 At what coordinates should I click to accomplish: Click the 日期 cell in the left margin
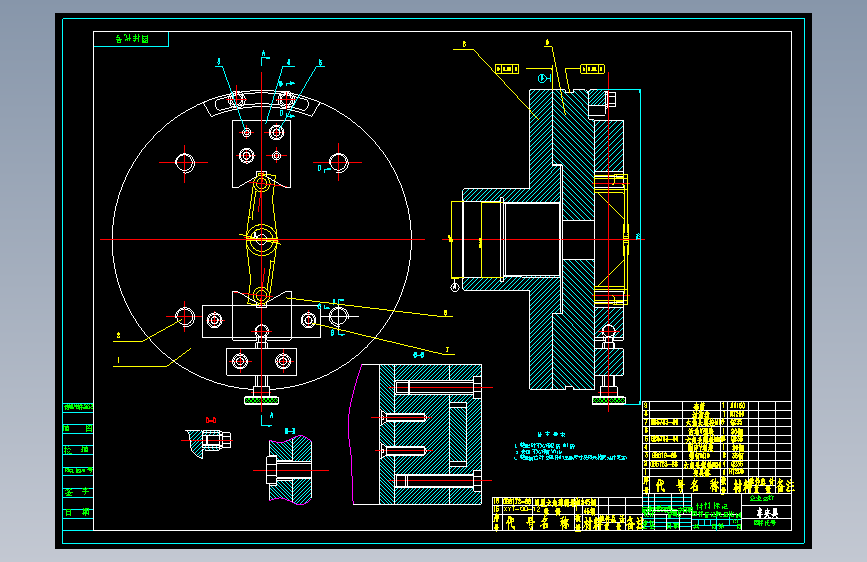pos(78,513)
